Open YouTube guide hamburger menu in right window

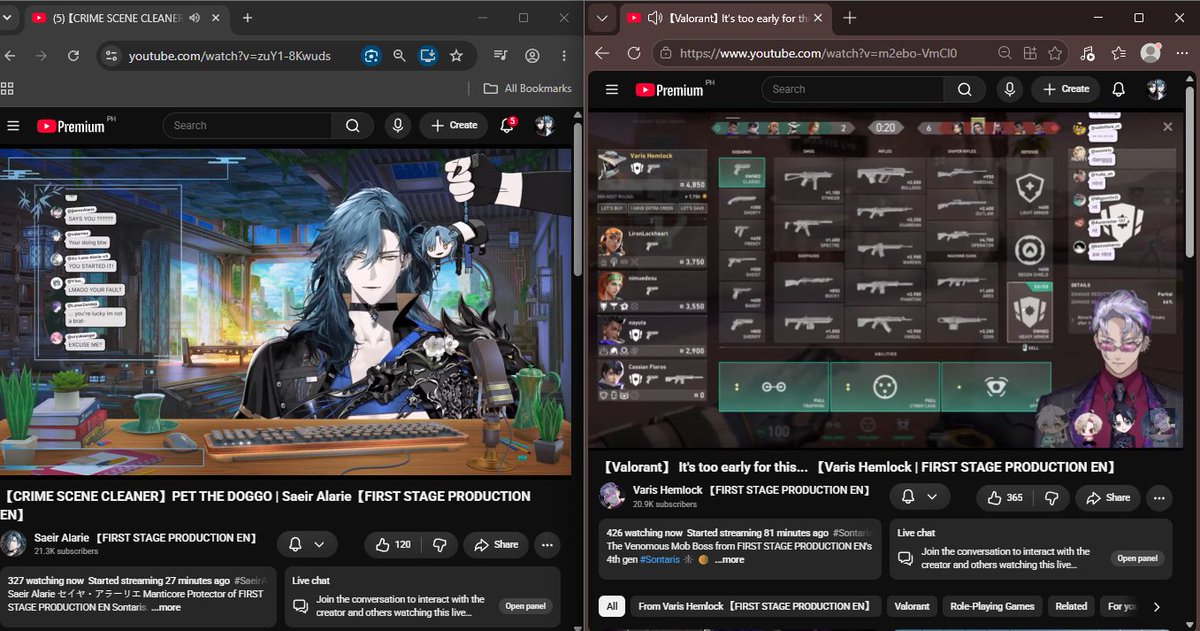[x=613, y=89]
